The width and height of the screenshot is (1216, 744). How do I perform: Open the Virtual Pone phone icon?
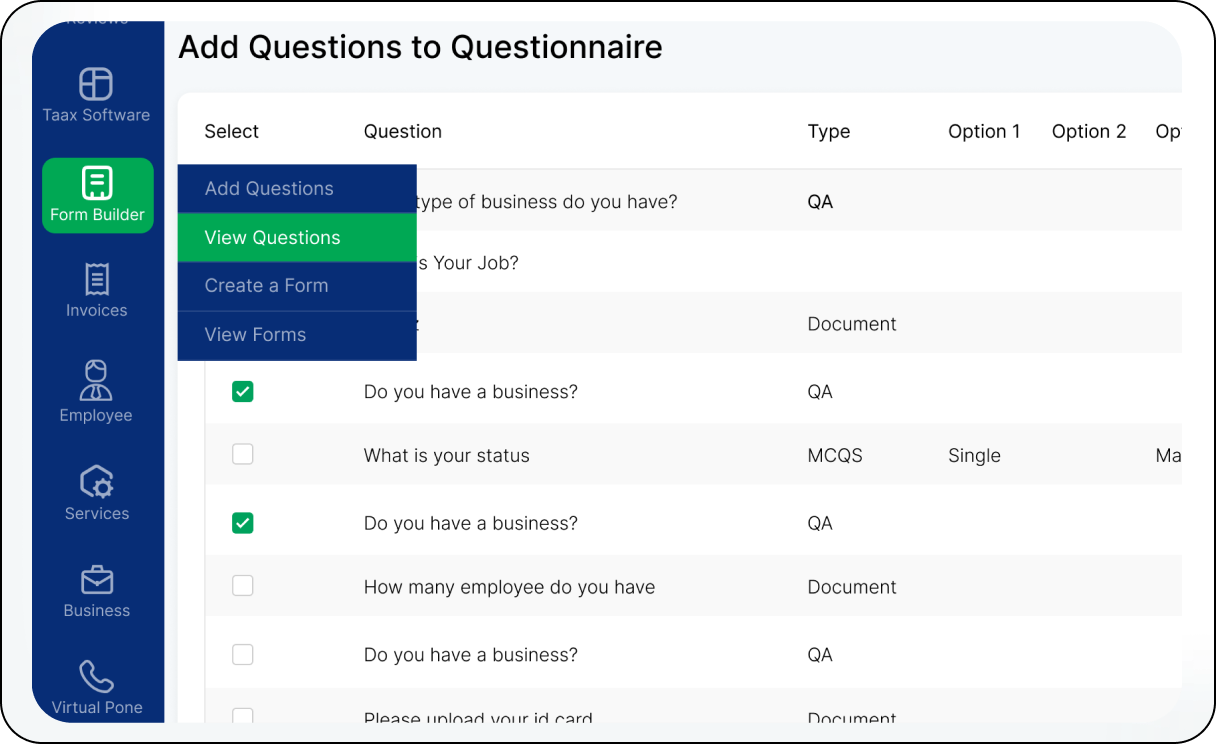click(97, 677)
